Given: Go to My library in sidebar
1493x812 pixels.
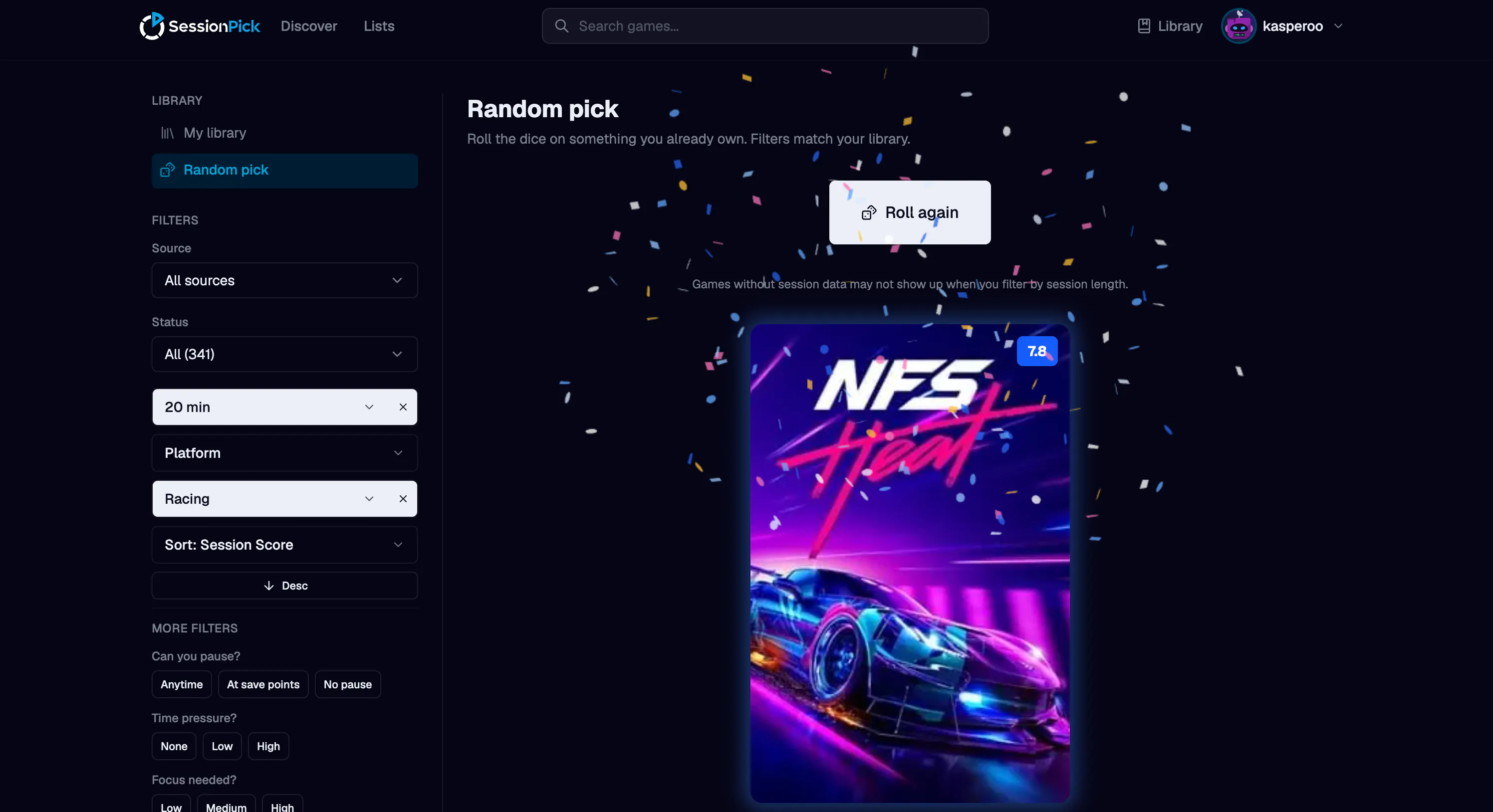Looking at the screenshot, I should click(284, 133).
